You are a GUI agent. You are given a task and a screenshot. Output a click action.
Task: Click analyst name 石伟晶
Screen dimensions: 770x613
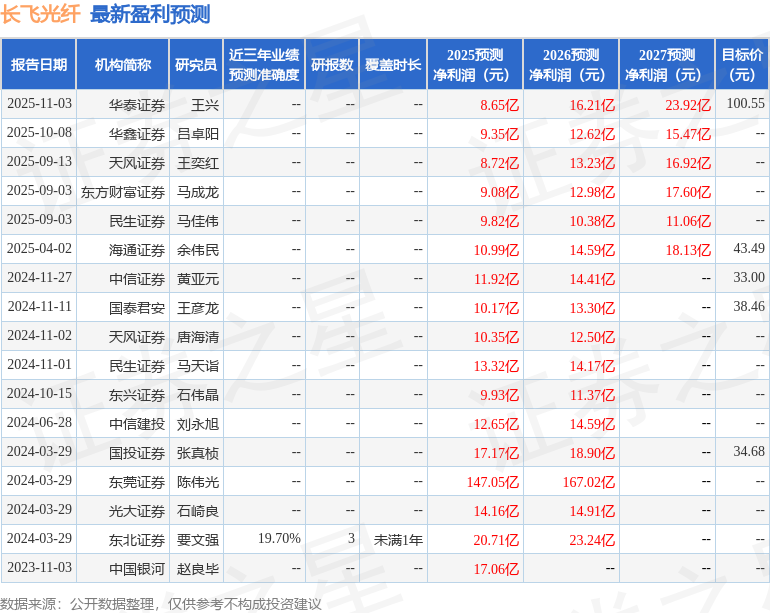[198, 394]
